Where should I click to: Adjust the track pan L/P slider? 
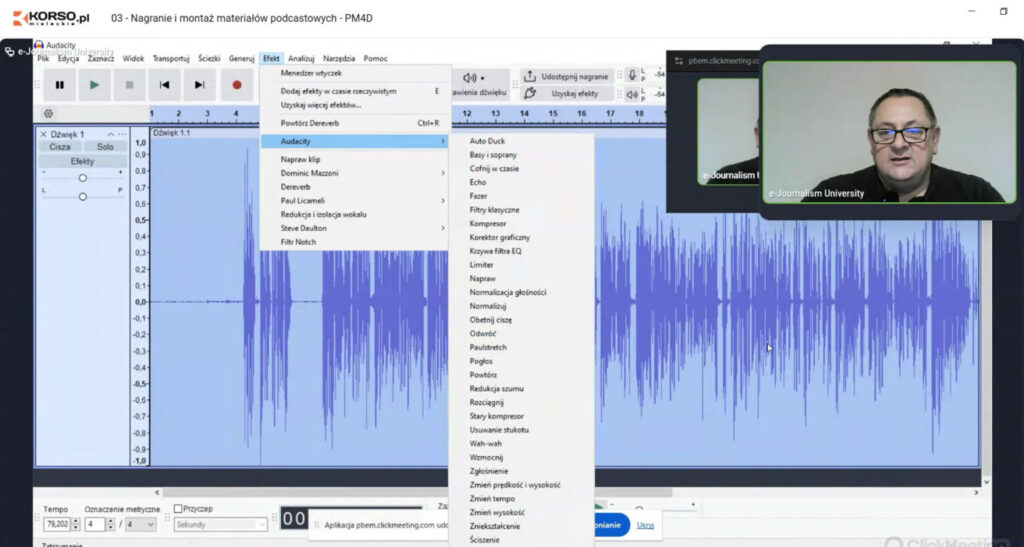coord(83,196)
